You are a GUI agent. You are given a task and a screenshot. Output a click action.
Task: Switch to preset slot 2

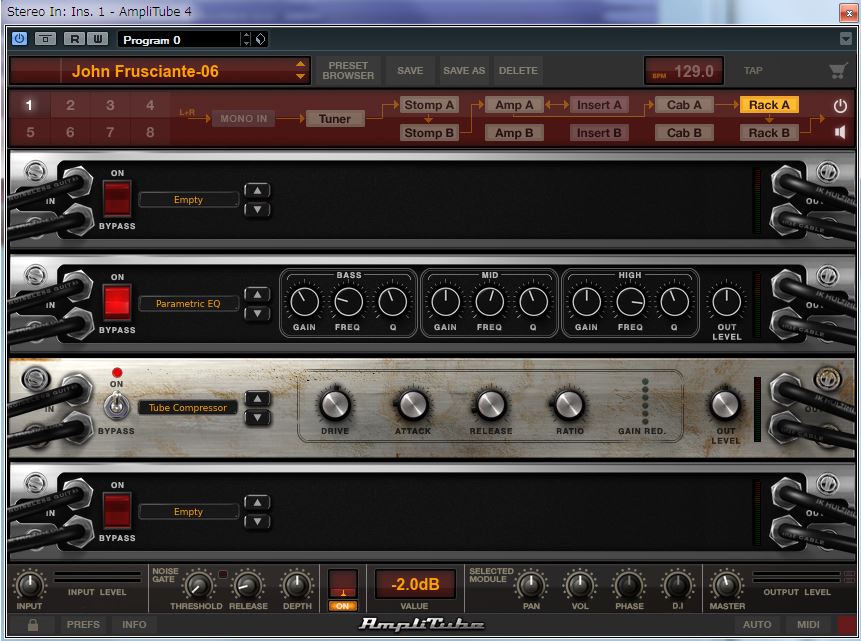point(69,103)
